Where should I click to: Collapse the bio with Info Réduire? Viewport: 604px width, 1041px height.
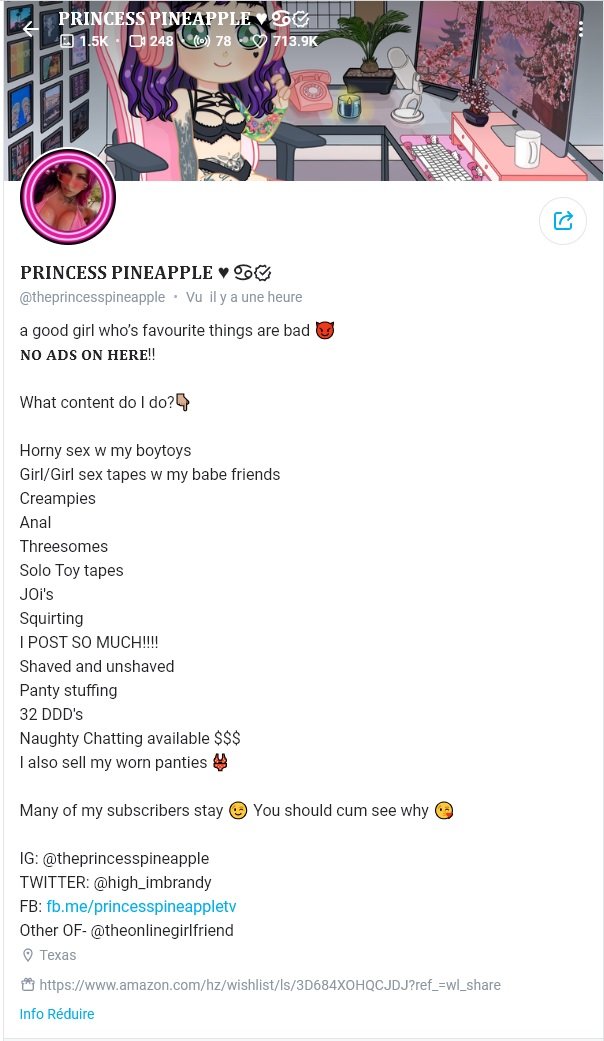[x=57, y=1014]
